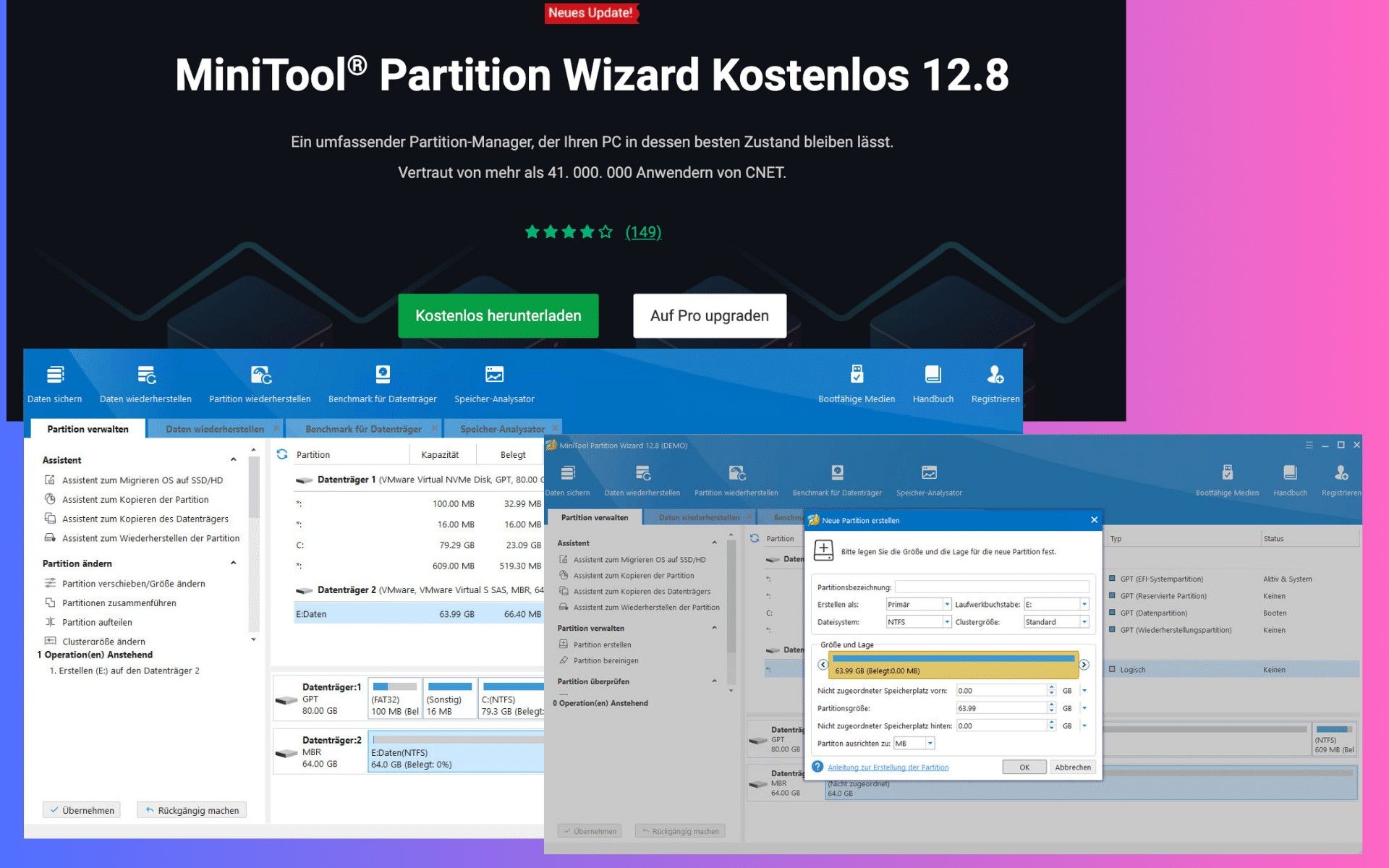
Task: Open the Anleitung zur Erstellung der Partition link
Action: coord(888,767)
